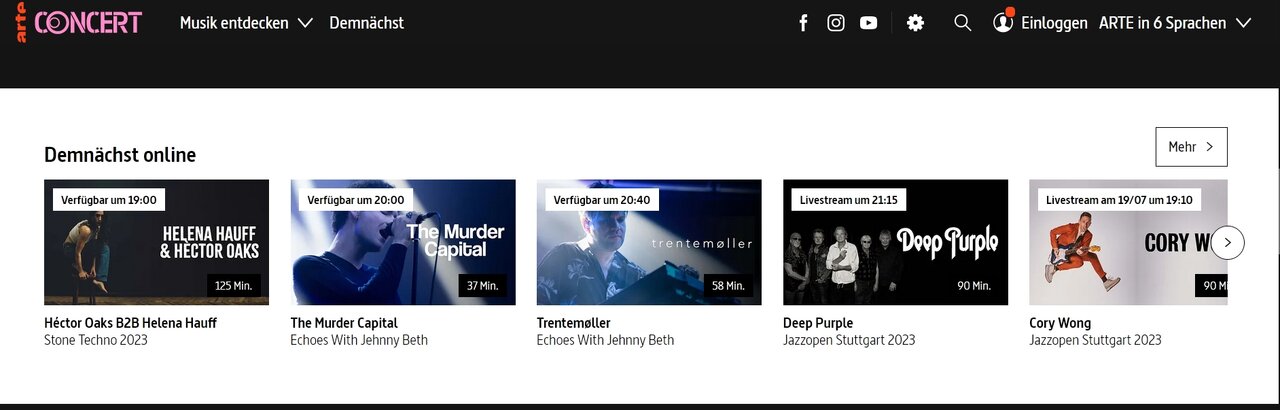Click Jazzopen Stuttgart 2023 under Cory Wong
Image resolution: width=1280 pixels, height=410 pixels.
[x=1095, y=340]
